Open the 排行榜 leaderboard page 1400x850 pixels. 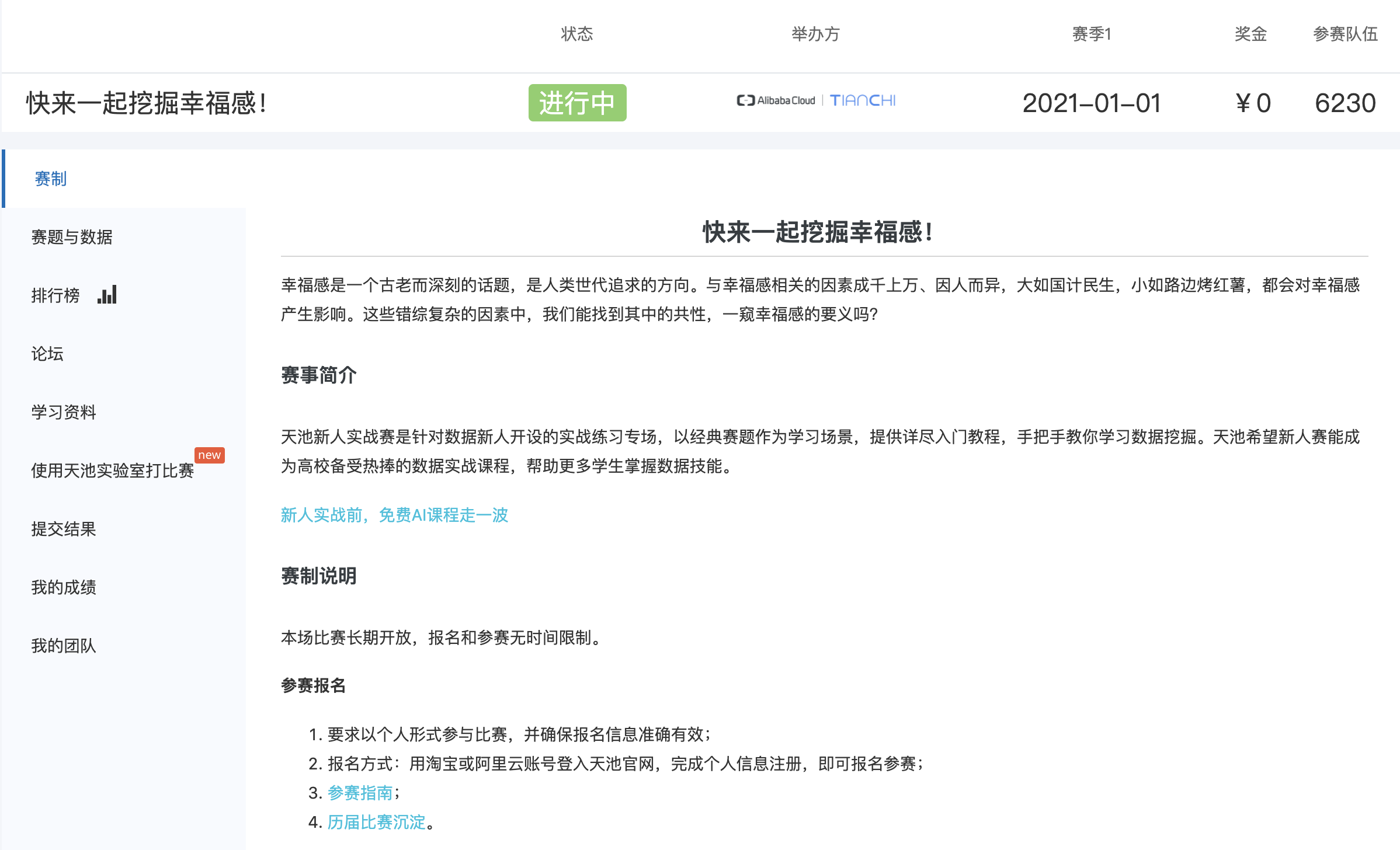(55, 295)
